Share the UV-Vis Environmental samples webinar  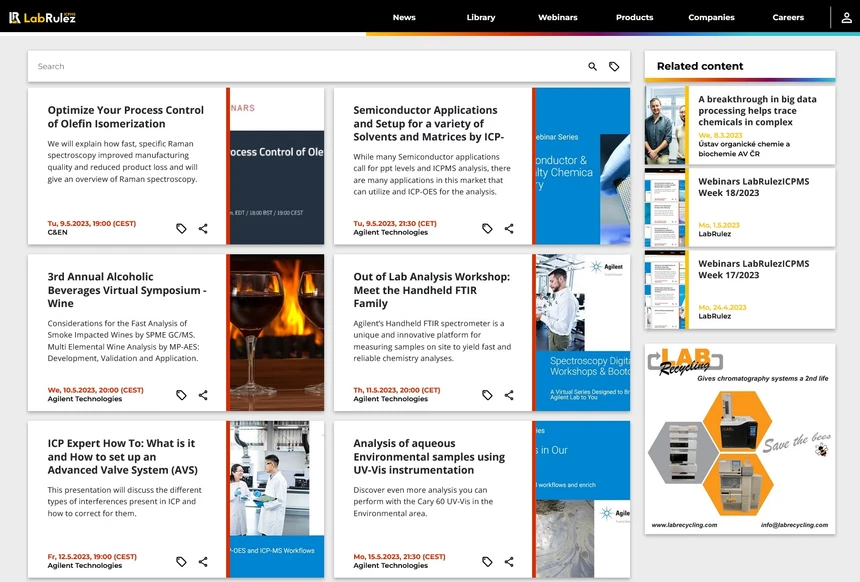509,562
